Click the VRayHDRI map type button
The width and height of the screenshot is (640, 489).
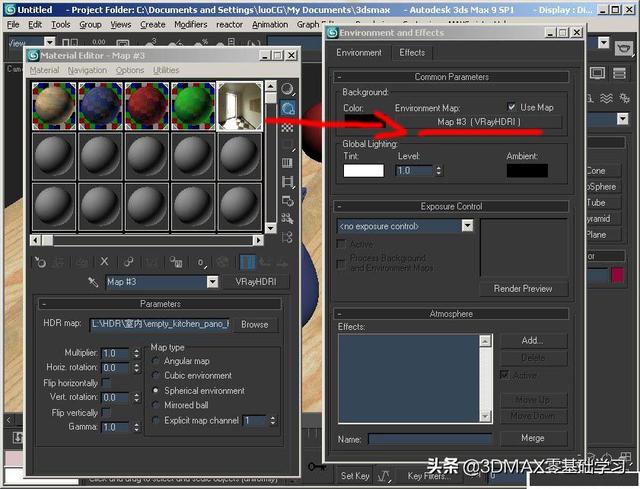point(256,282)
